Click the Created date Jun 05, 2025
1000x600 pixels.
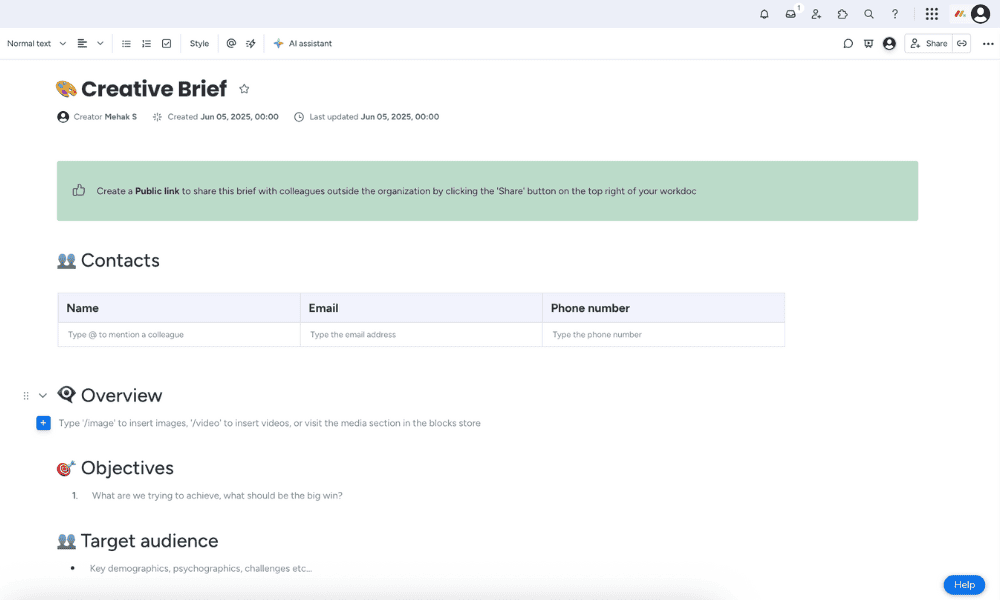point(216,117)
